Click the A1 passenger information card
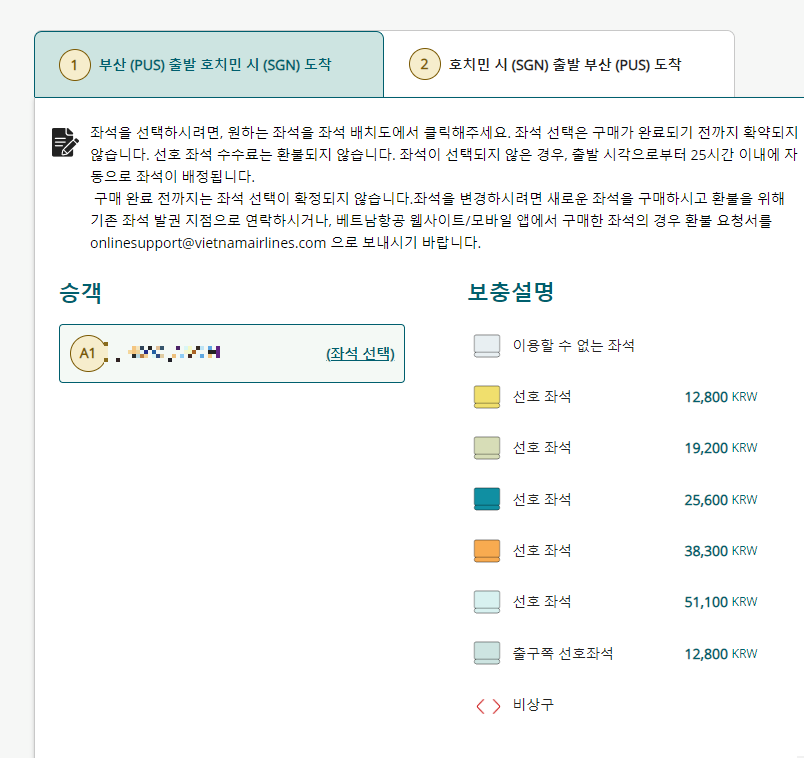This screenshot has width=804, height=758. 231,354
